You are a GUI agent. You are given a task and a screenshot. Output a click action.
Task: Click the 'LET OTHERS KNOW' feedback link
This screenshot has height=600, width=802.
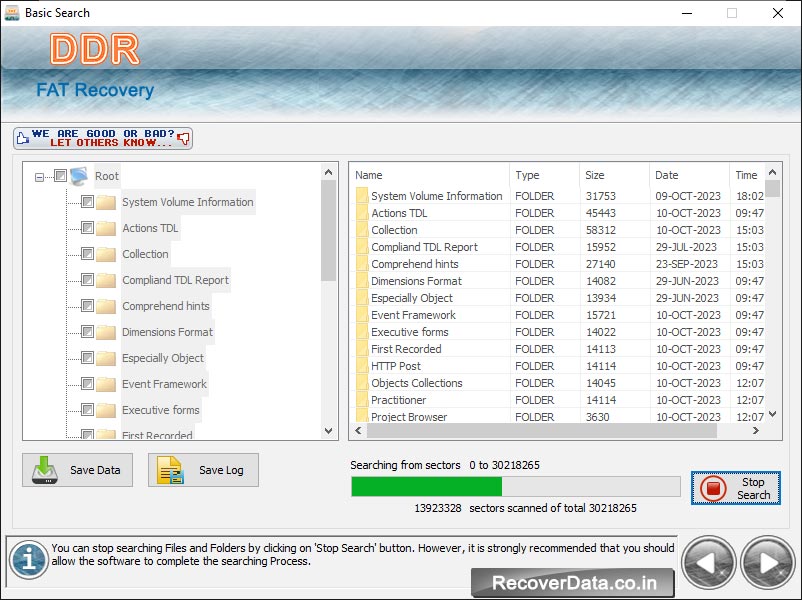coord(110,141)
